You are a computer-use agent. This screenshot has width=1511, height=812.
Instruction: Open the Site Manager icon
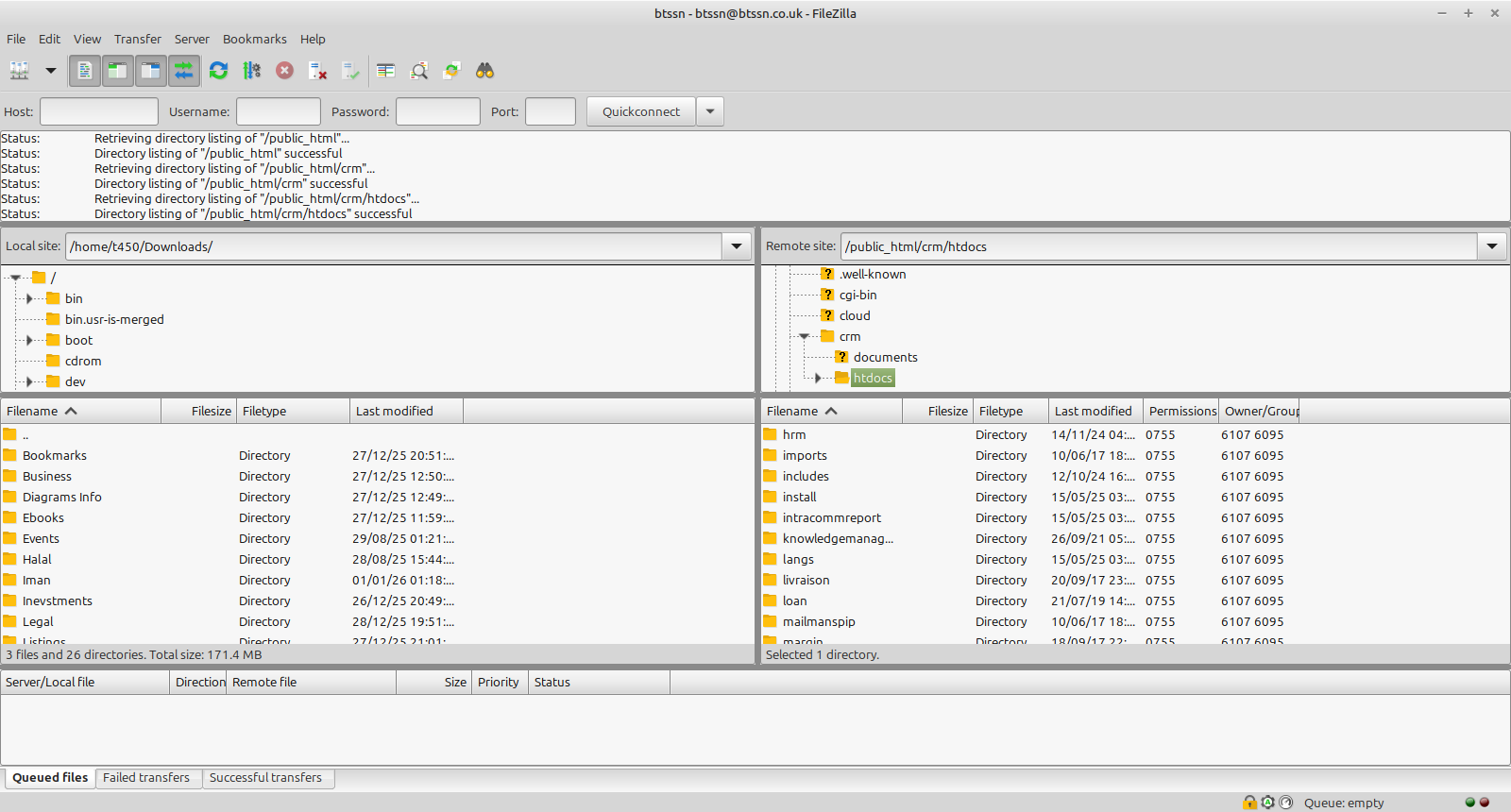pyautogui.click(x=19, y=71)
